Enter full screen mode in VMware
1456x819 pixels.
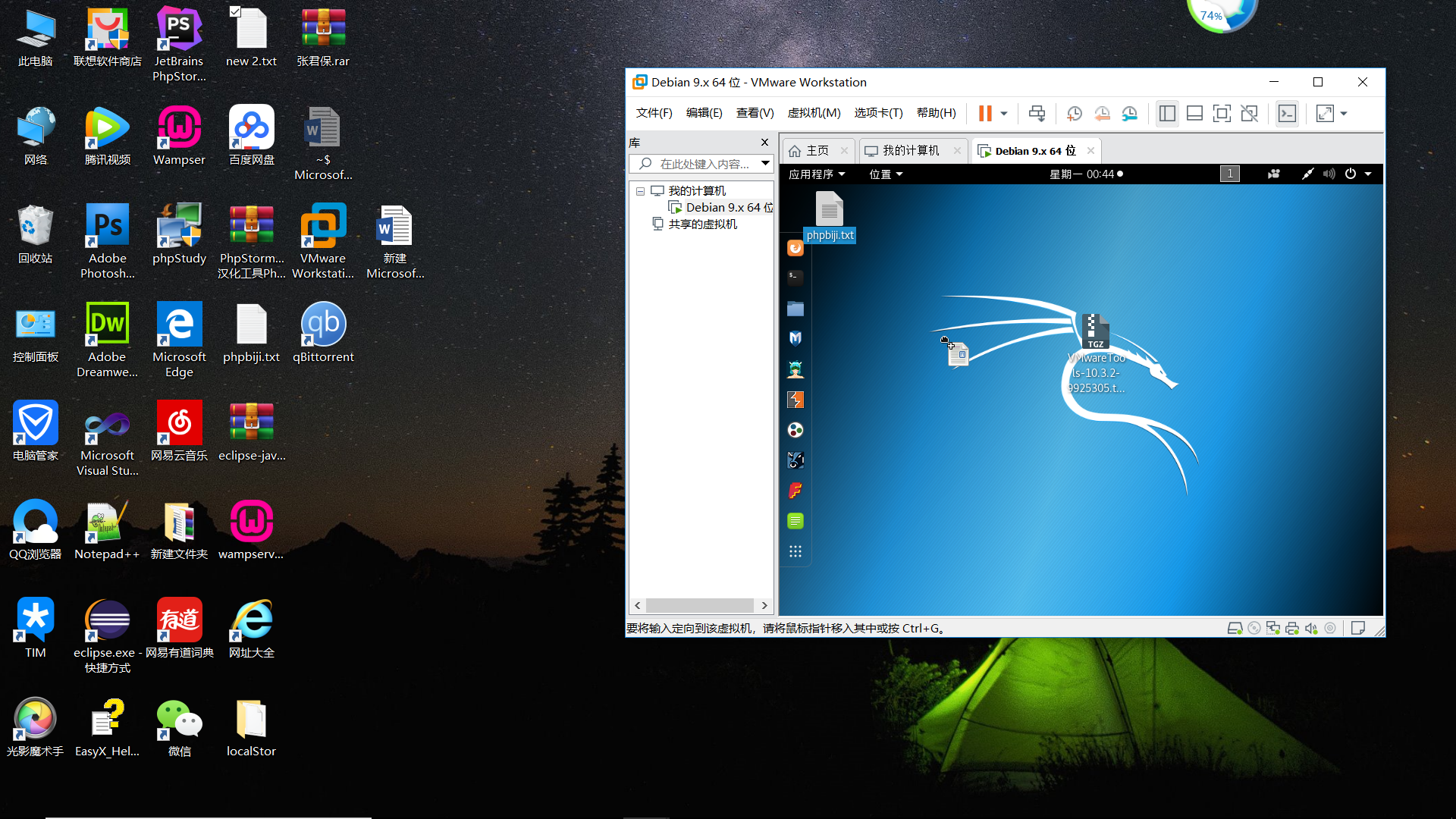(x=1222, y=114)
